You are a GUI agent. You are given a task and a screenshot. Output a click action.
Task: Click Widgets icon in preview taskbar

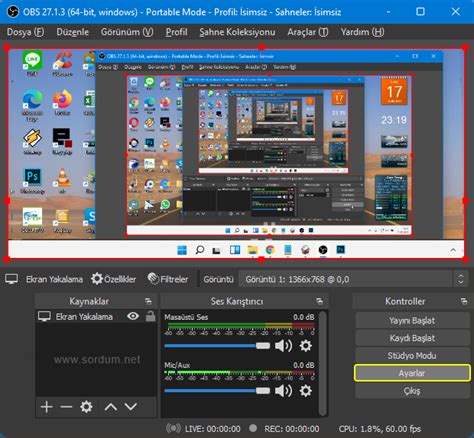[235, 250]
